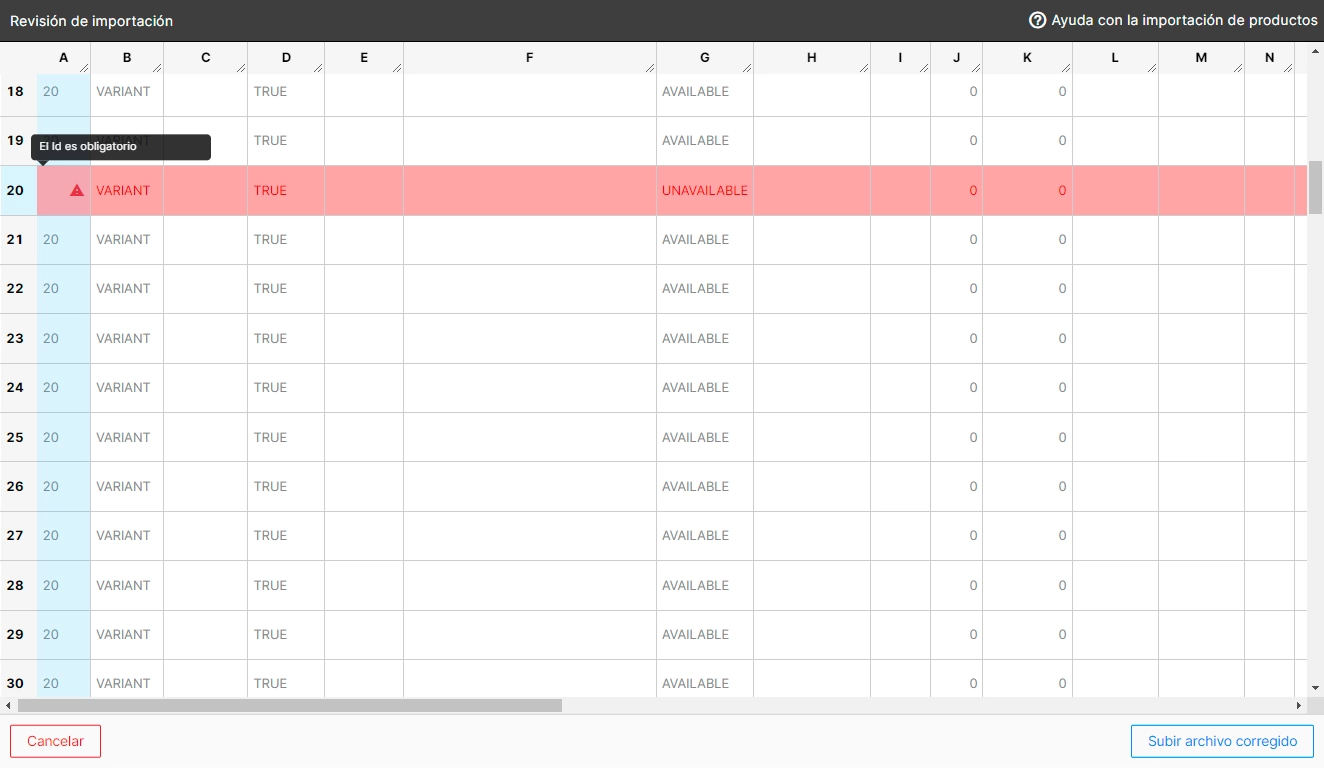This screenshot has width=1324, height=768.
Task: Click the AVAILABLE cell in row 23
Action: [705, 338]
